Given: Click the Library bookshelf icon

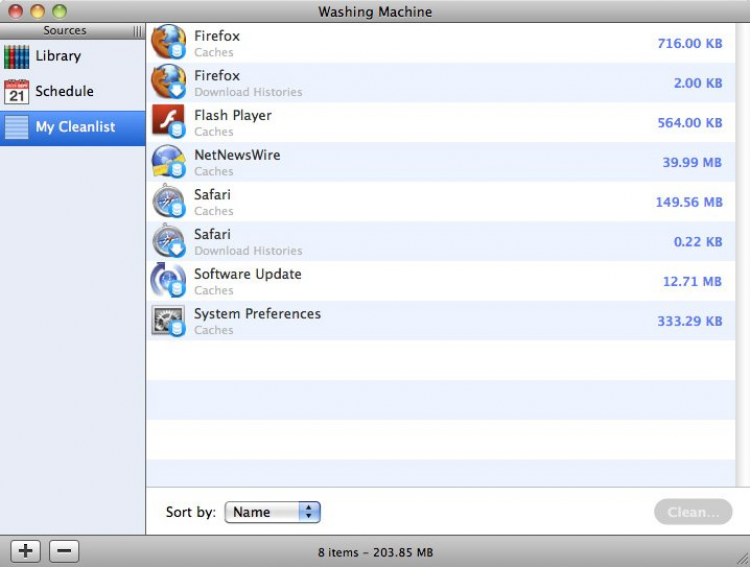Looking at the screenshot, I should click(x=17, y=56).
